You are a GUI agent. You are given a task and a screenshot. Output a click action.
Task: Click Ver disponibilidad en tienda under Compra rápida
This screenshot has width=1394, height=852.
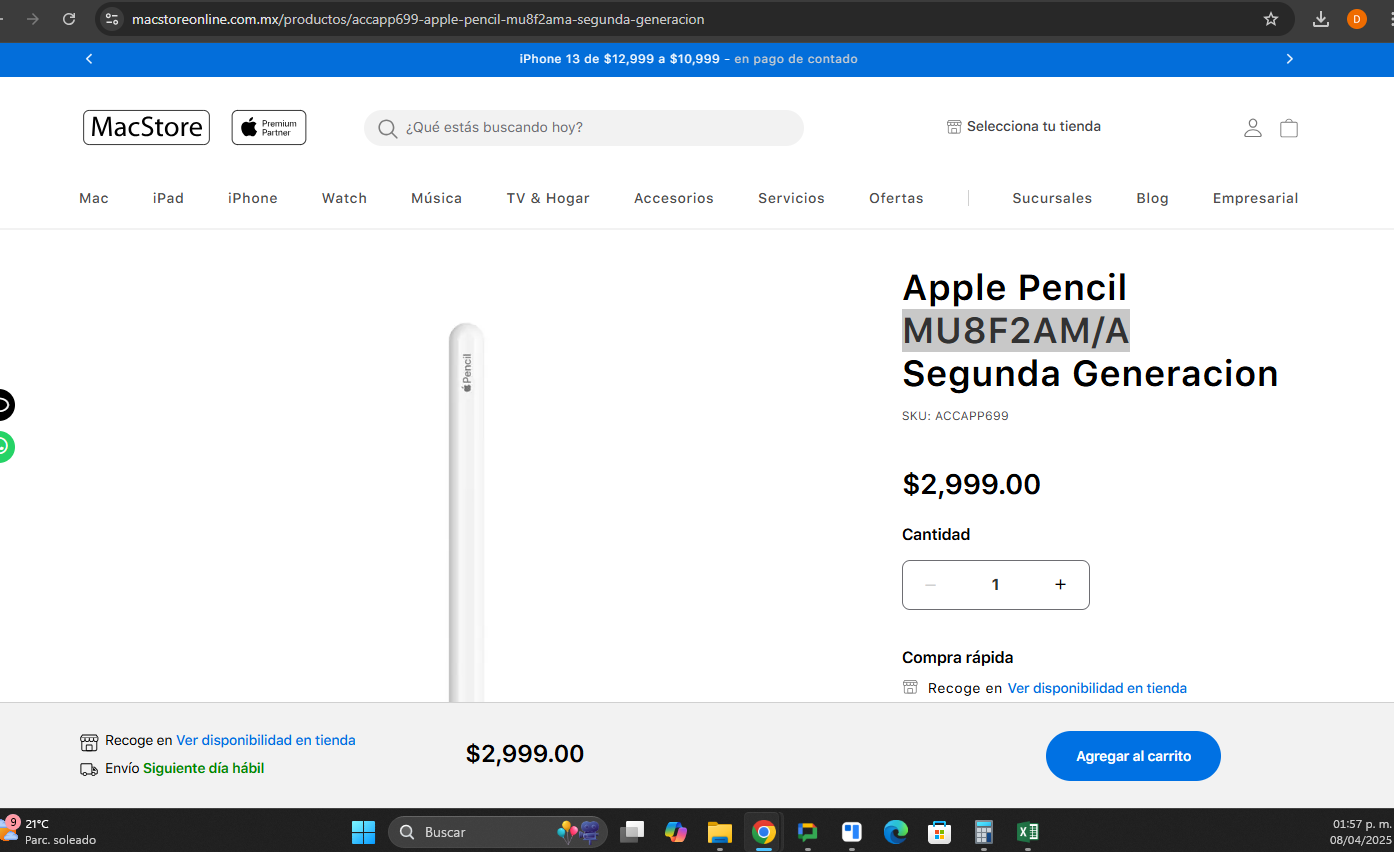(x=1097, y=688)
